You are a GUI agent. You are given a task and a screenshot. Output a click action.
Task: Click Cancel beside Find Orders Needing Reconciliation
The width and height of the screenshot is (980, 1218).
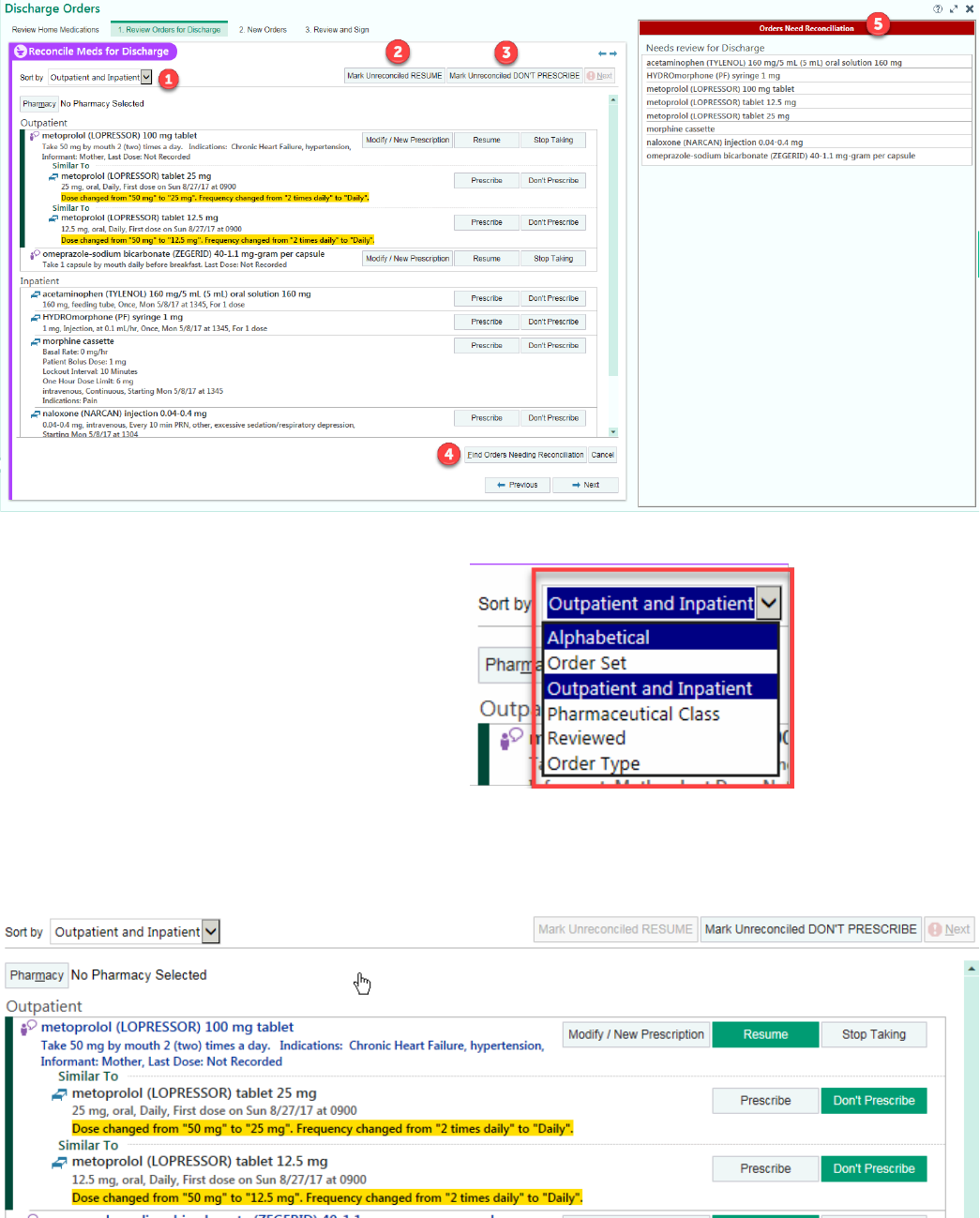[603, 455]
